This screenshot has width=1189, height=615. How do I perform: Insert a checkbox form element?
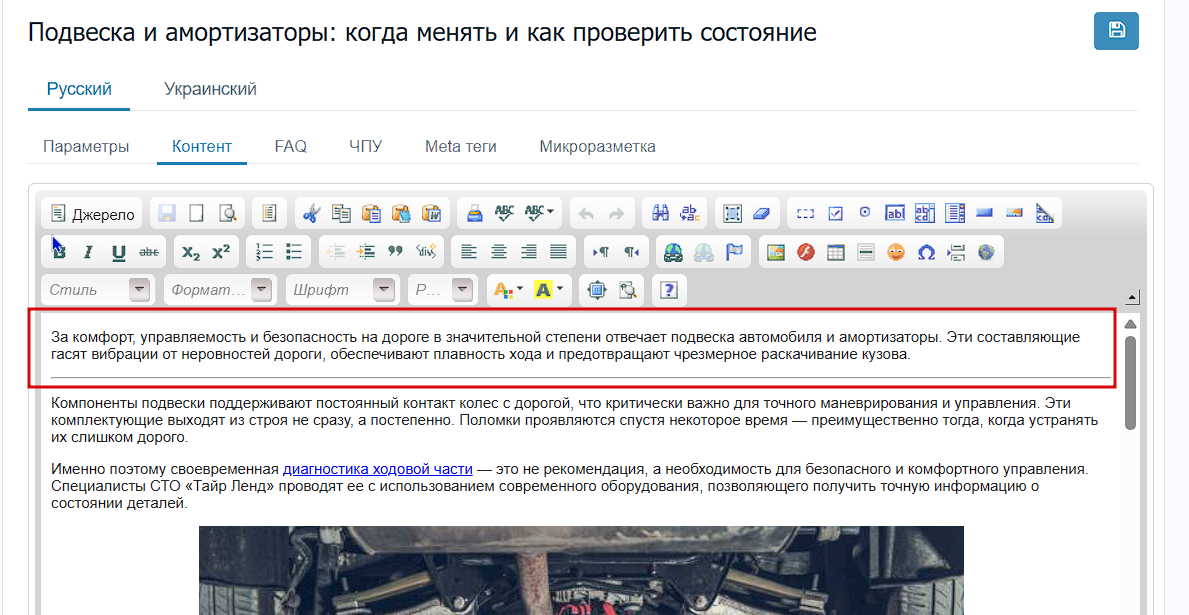835,214
